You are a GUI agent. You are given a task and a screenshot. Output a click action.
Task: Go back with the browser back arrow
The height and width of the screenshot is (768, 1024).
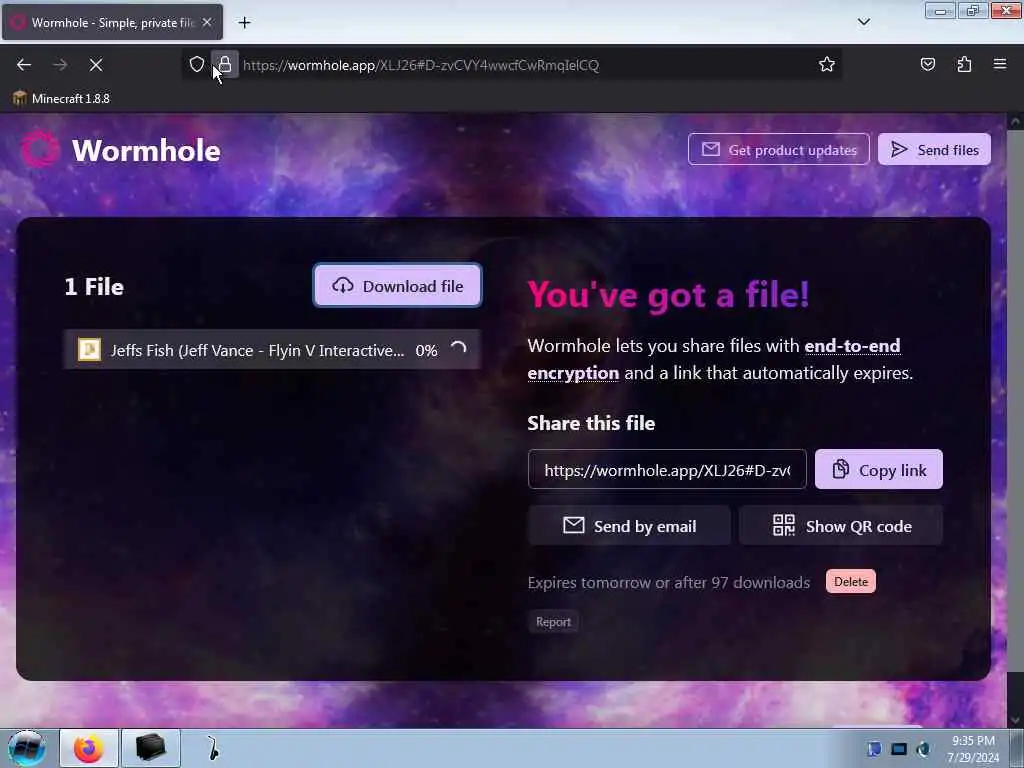click(24, 65)
